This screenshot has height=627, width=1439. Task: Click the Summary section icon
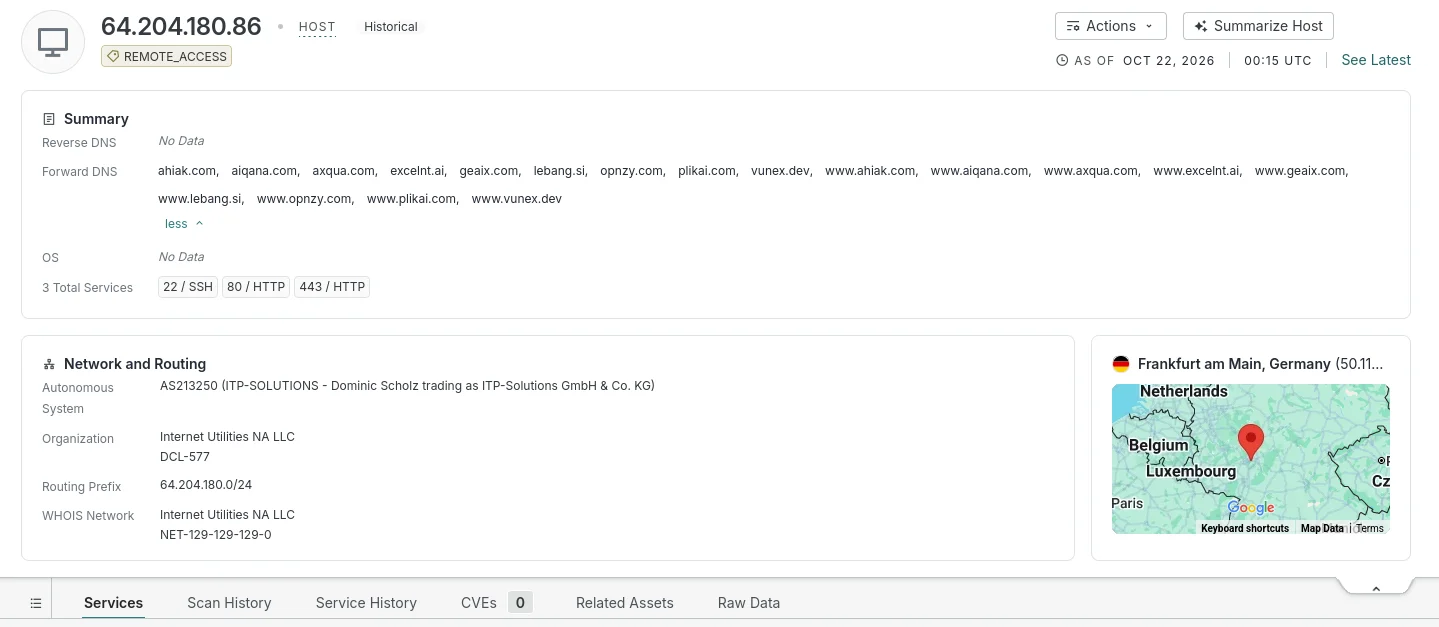tap(49, 119)
